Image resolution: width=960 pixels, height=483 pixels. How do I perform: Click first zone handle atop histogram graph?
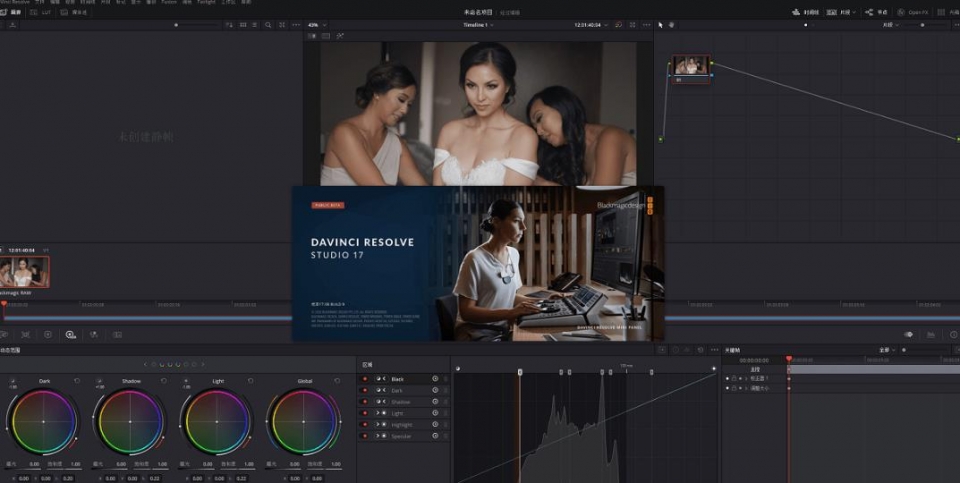[x=520, y=372]
